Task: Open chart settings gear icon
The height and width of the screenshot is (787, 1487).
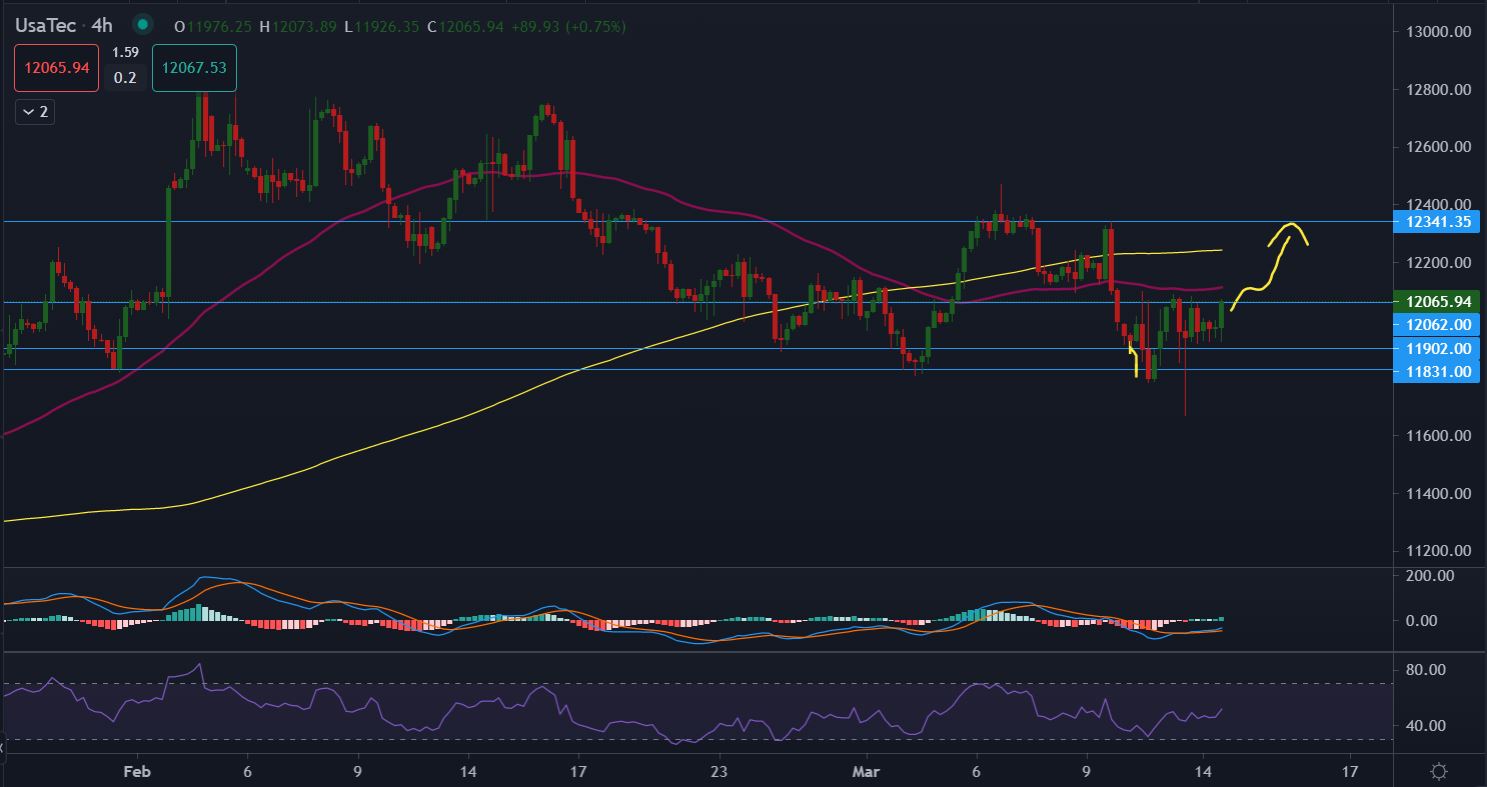Action: pos(1438,771)
